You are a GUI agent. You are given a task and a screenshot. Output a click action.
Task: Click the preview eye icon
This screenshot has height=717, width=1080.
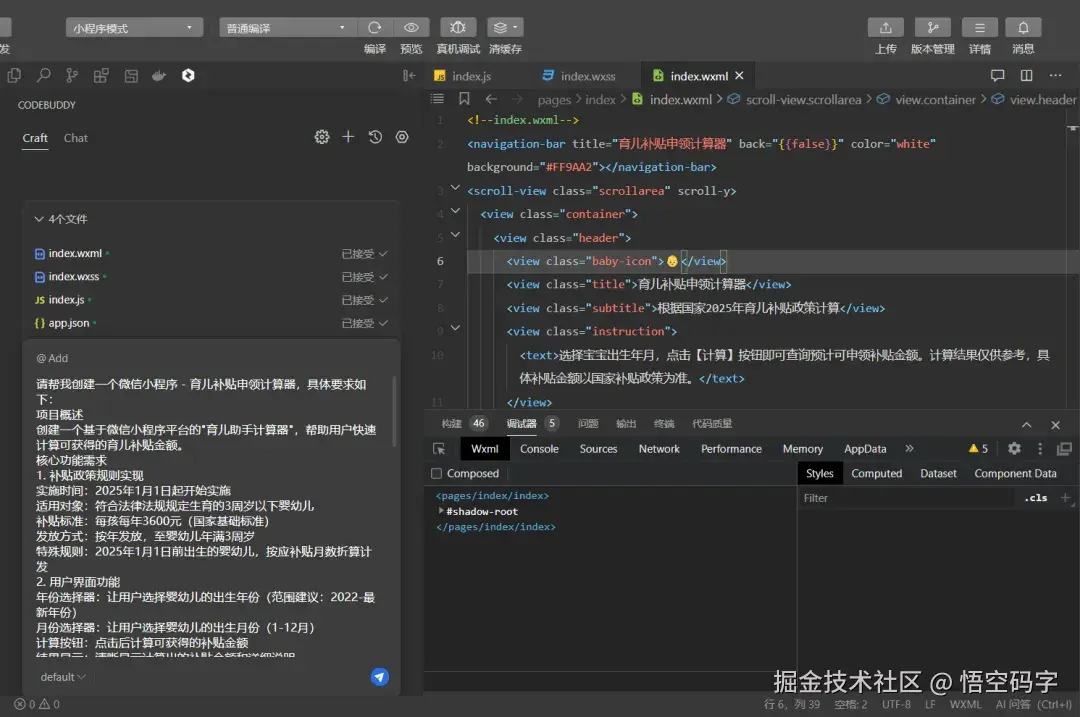click(411, 28)
